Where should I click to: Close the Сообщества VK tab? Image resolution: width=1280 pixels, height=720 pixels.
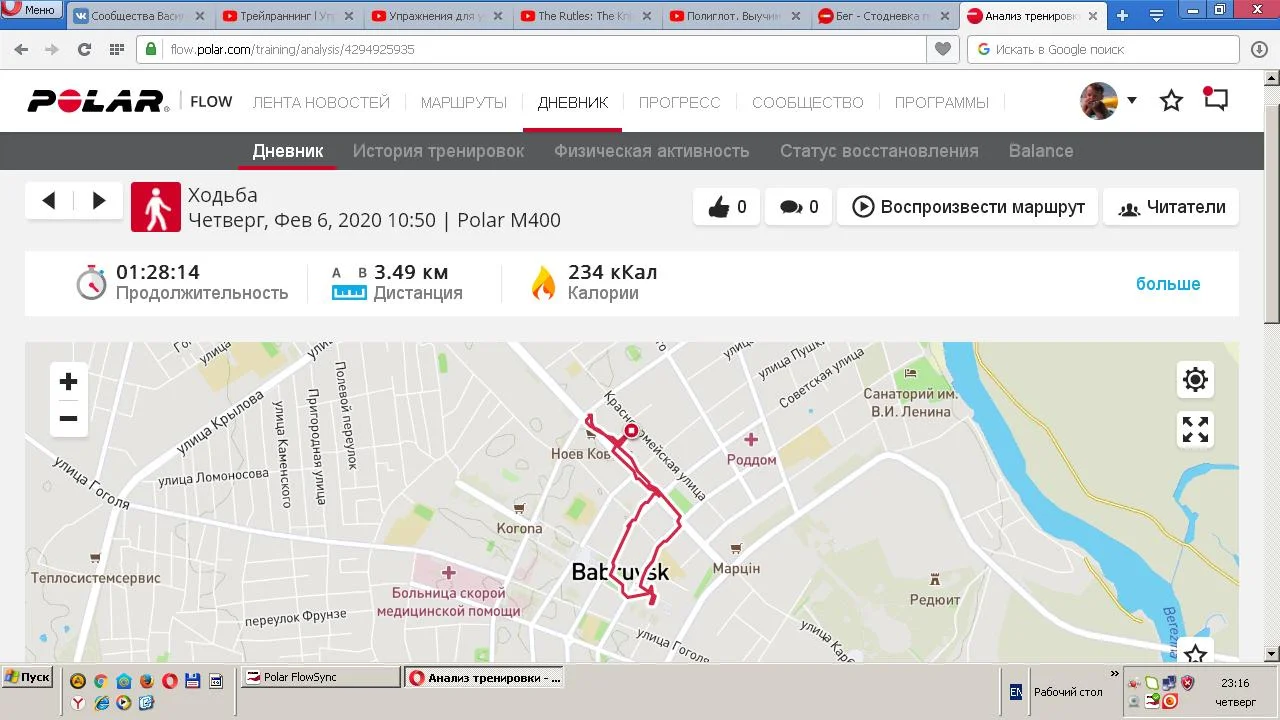(x=200, y=16)
